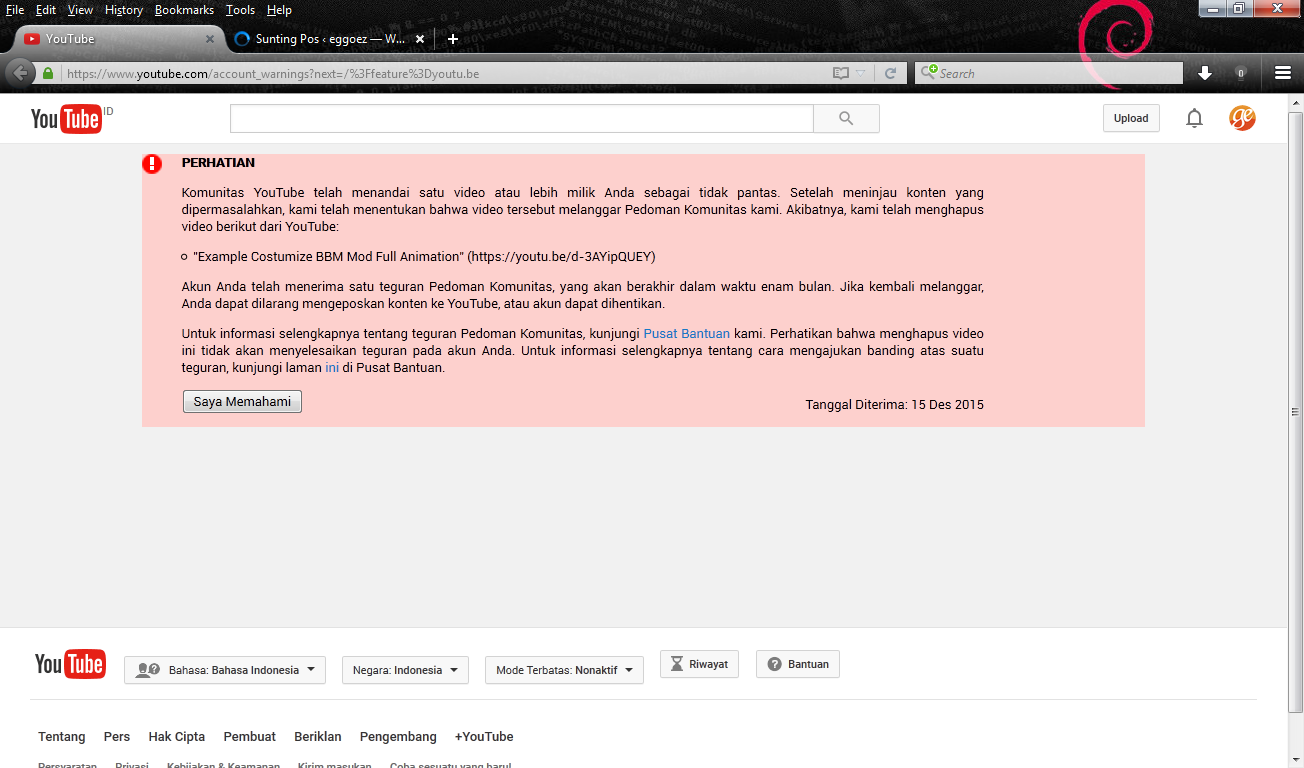Click the PERHATIAN heading text
Viewport: 1304px width, 768px height.
pyautogui.click(x=218, y=163)
